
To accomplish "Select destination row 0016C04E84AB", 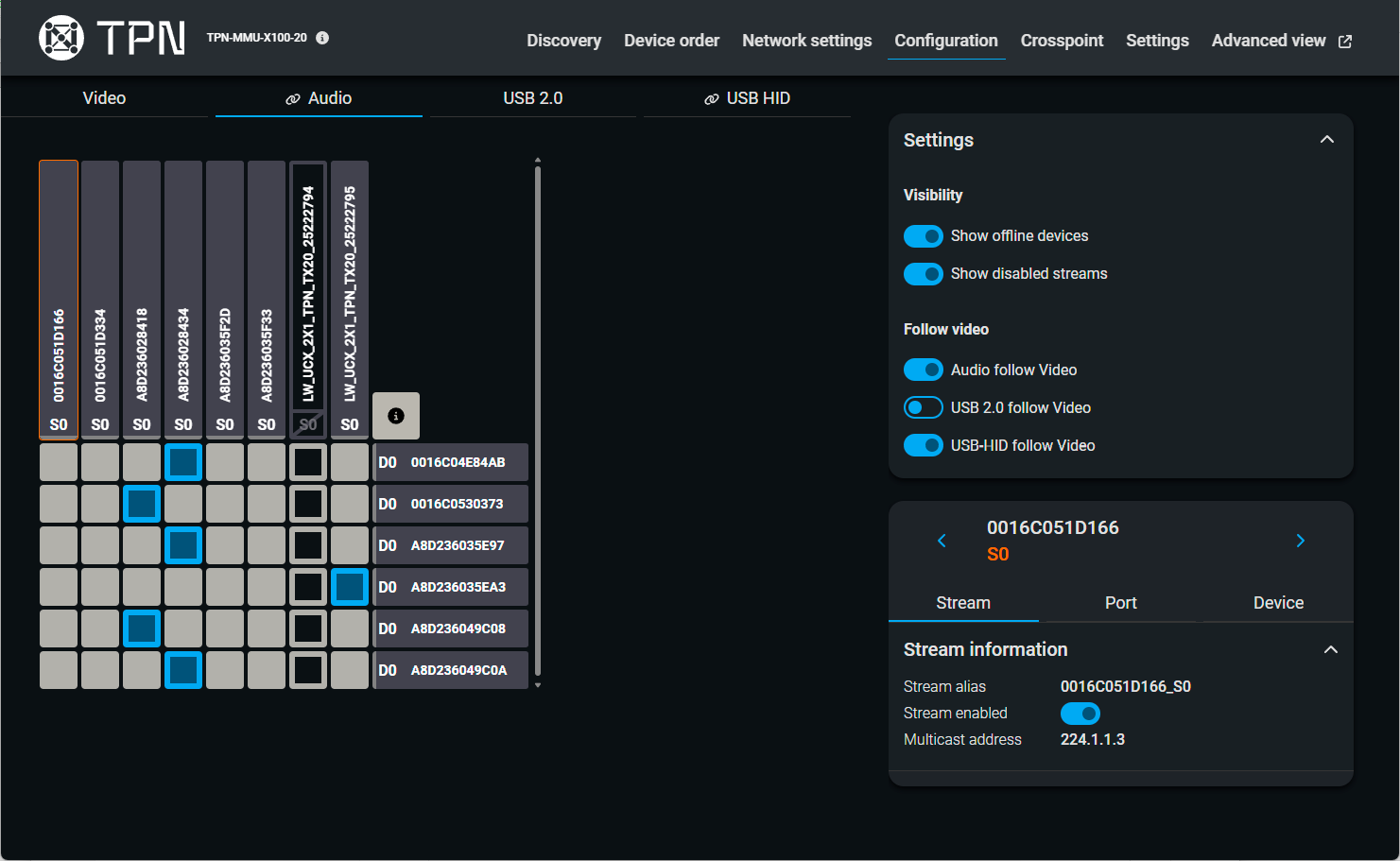I will coord(451,462).
